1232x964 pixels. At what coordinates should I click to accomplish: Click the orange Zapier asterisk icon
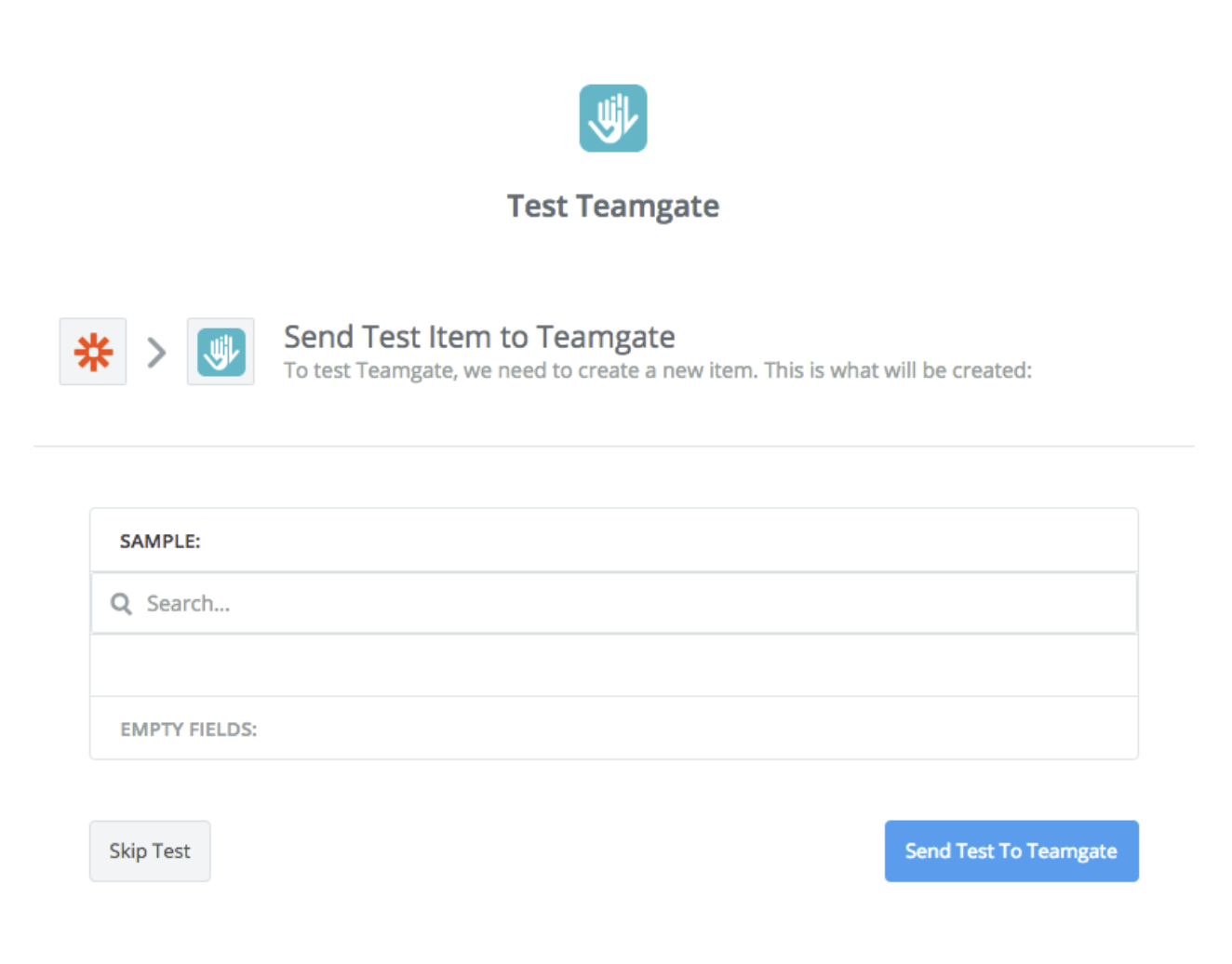pyautogui.click(x=93, y=353)
